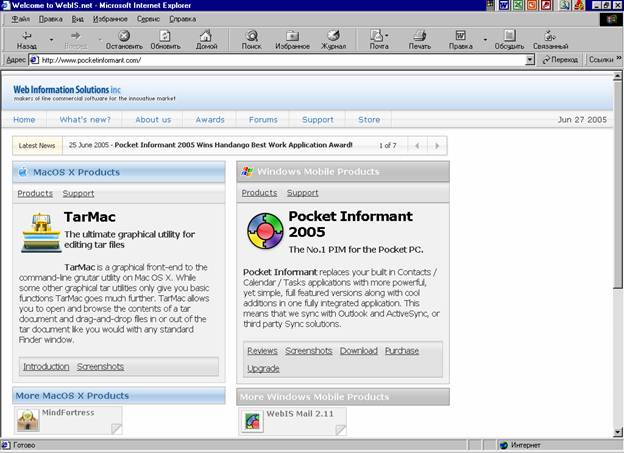Open the Home site navigation tab
This screenshot has width=624, height=453.
click(24, 120)
